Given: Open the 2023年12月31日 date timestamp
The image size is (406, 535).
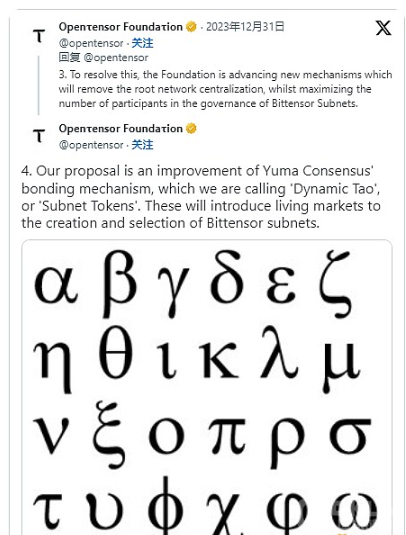Looking at the screenshot, I should (x=245, y=27).
